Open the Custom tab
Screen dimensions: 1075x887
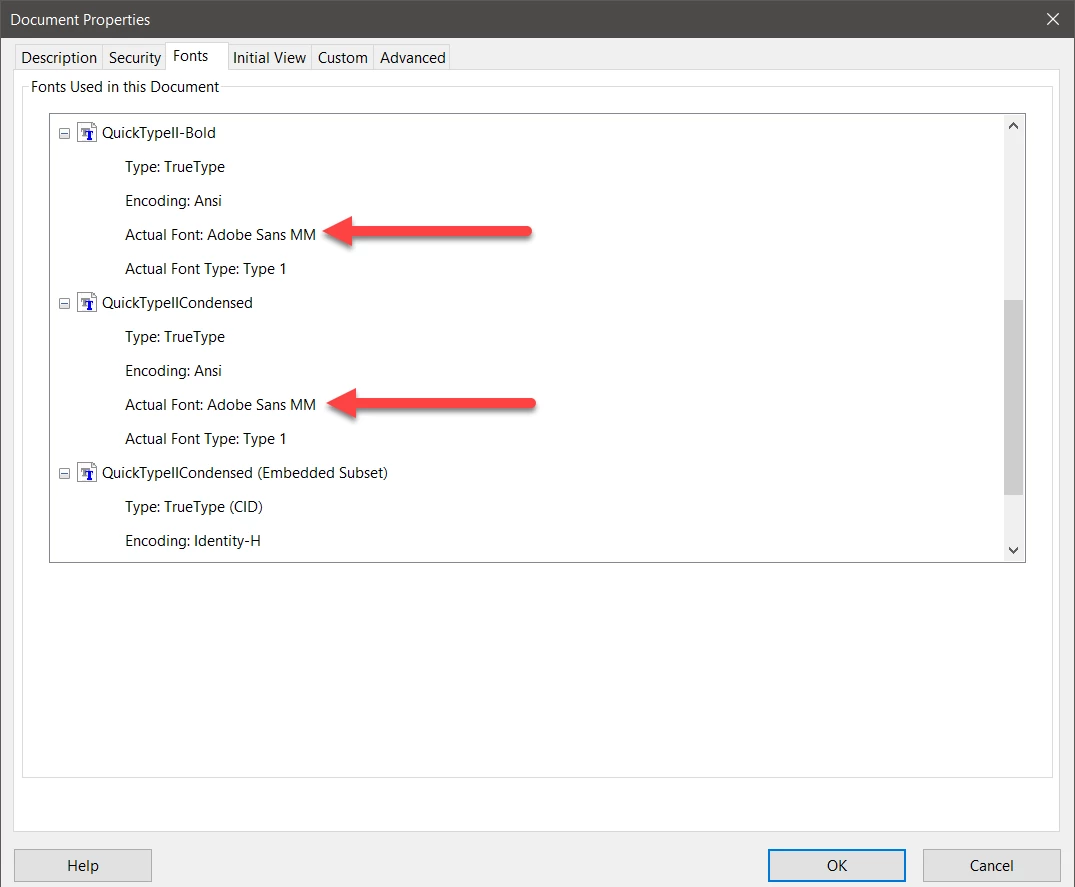[343, 58]
